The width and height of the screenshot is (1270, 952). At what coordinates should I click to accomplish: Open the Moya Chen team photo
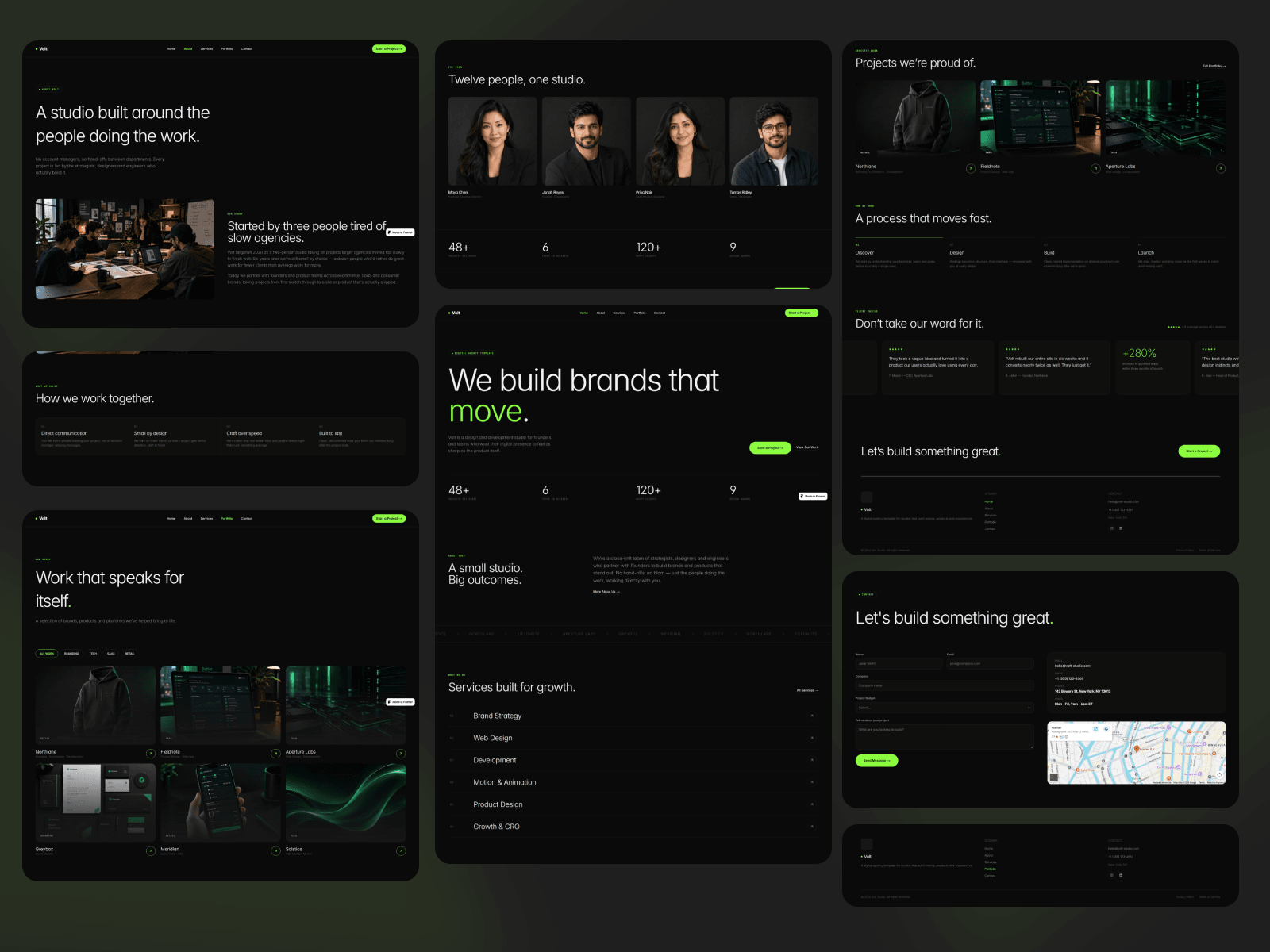493,141
